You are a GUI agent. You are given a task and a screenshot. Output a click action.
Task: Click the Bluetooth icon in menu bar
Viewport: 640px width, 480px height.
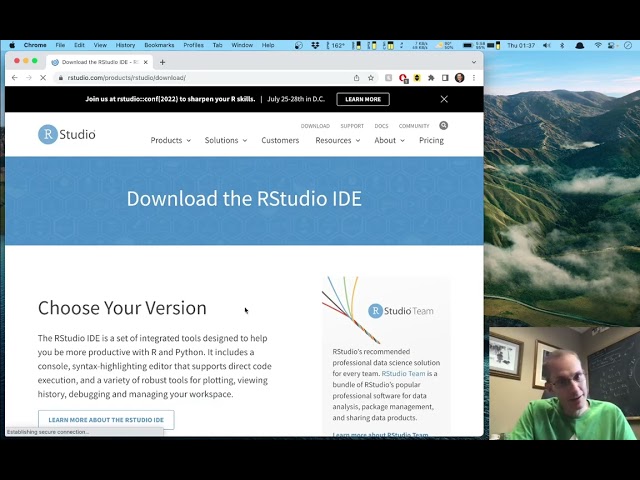click(x=562, y=45)
